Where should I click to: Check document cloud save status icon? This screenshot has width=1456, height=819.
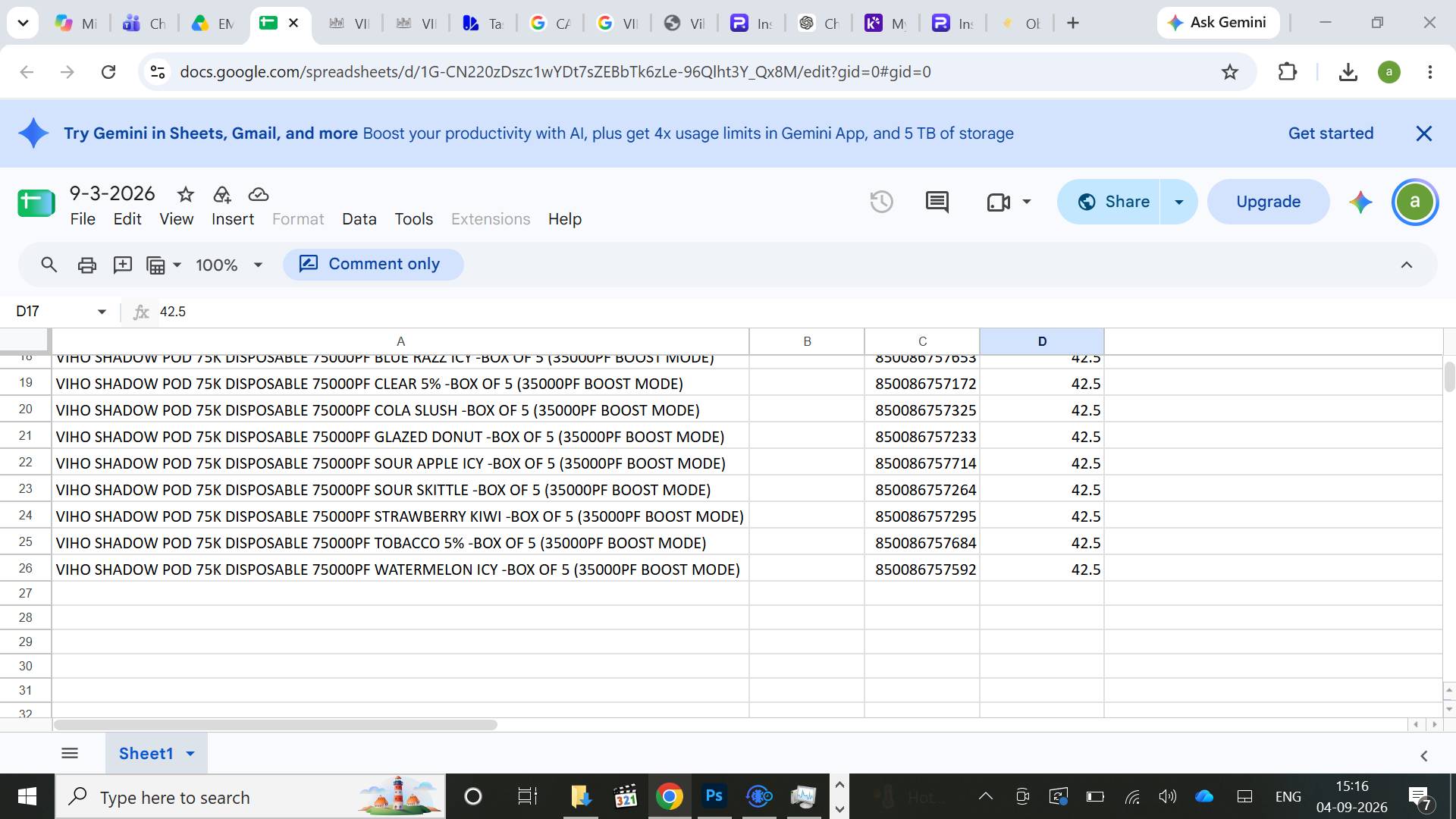[x=259, y=194]
